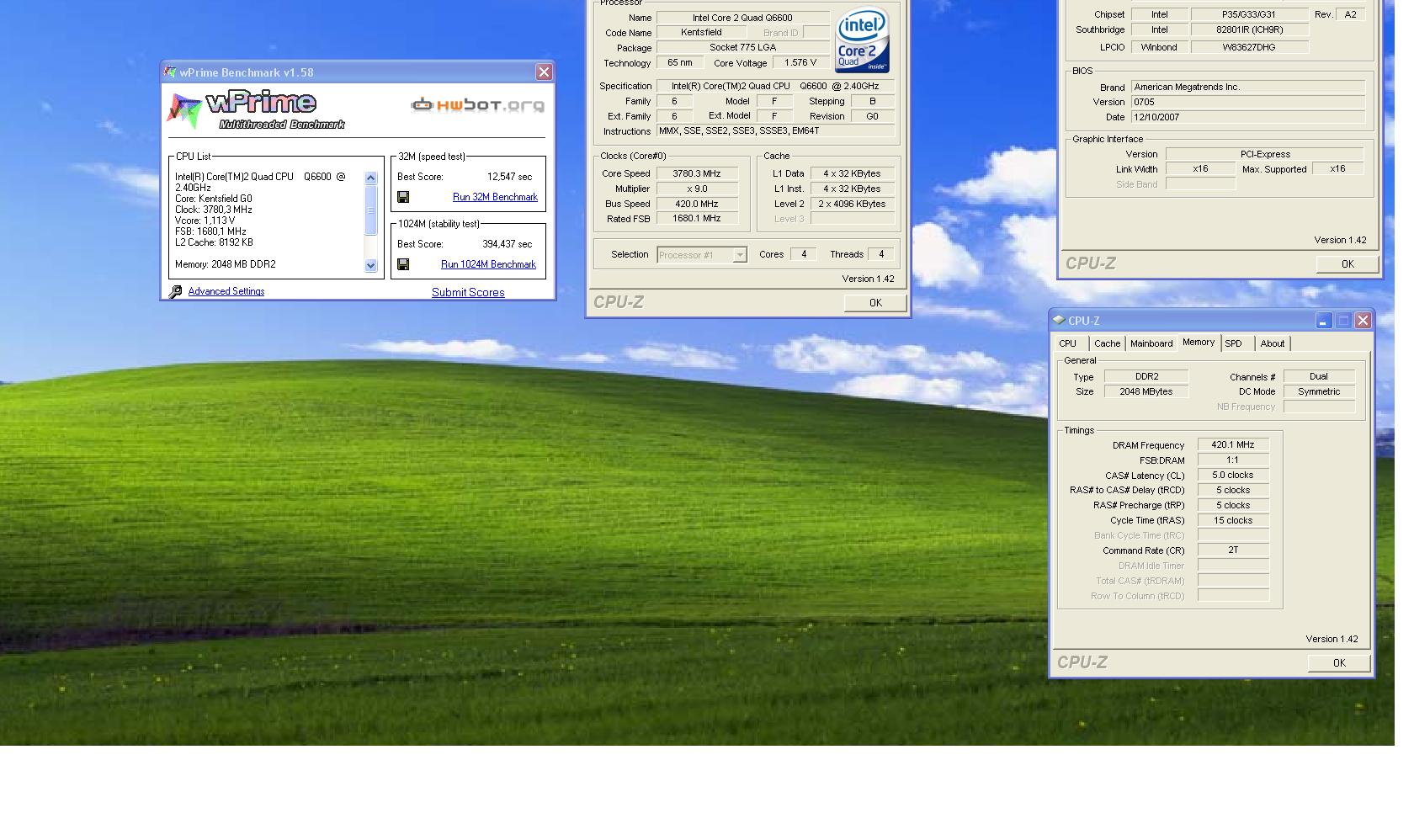
Task: Minimize the CPU-Z memory window
Action: click(x=1324, y=321)
